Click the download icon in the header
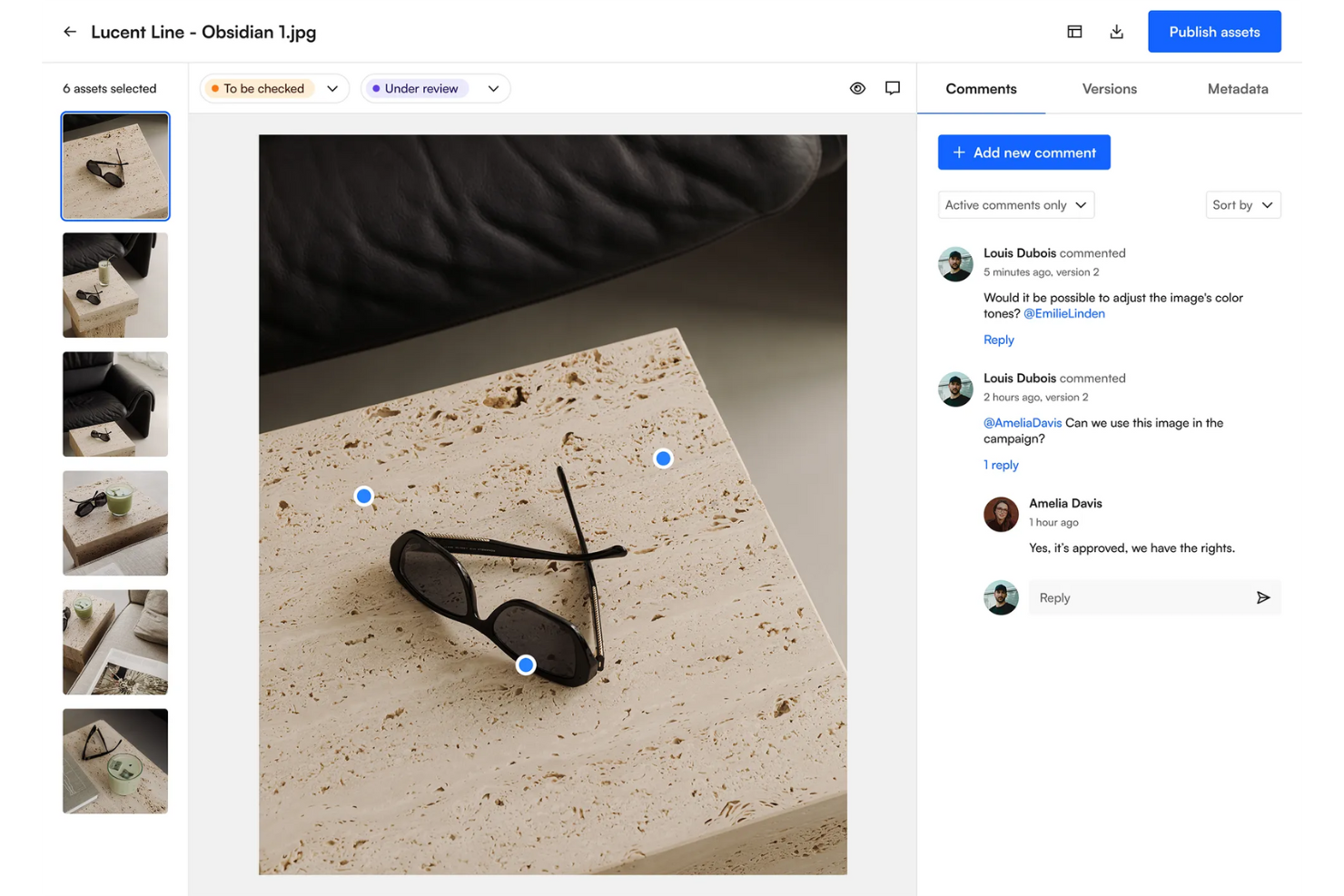Viewport: 1344px width, 896px height. 1116,32
